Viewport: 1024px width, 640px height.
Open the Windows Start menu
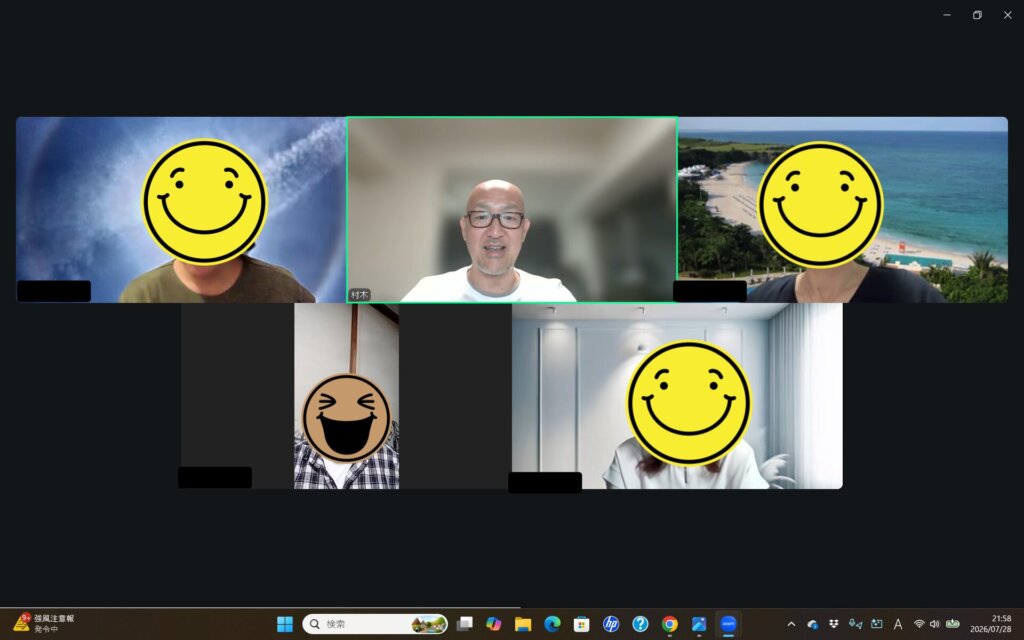pyautogui.click(x=285, y=624)
